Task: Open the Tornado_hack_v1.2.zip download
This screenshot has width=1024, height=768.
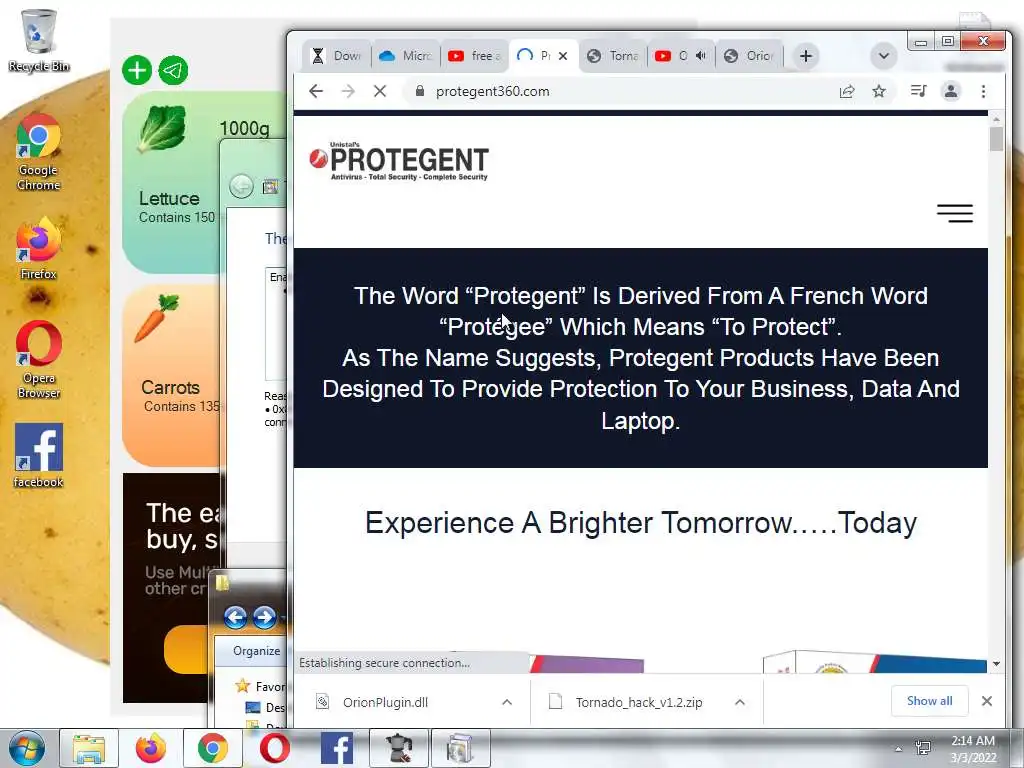Action: [x=639, y=702]
